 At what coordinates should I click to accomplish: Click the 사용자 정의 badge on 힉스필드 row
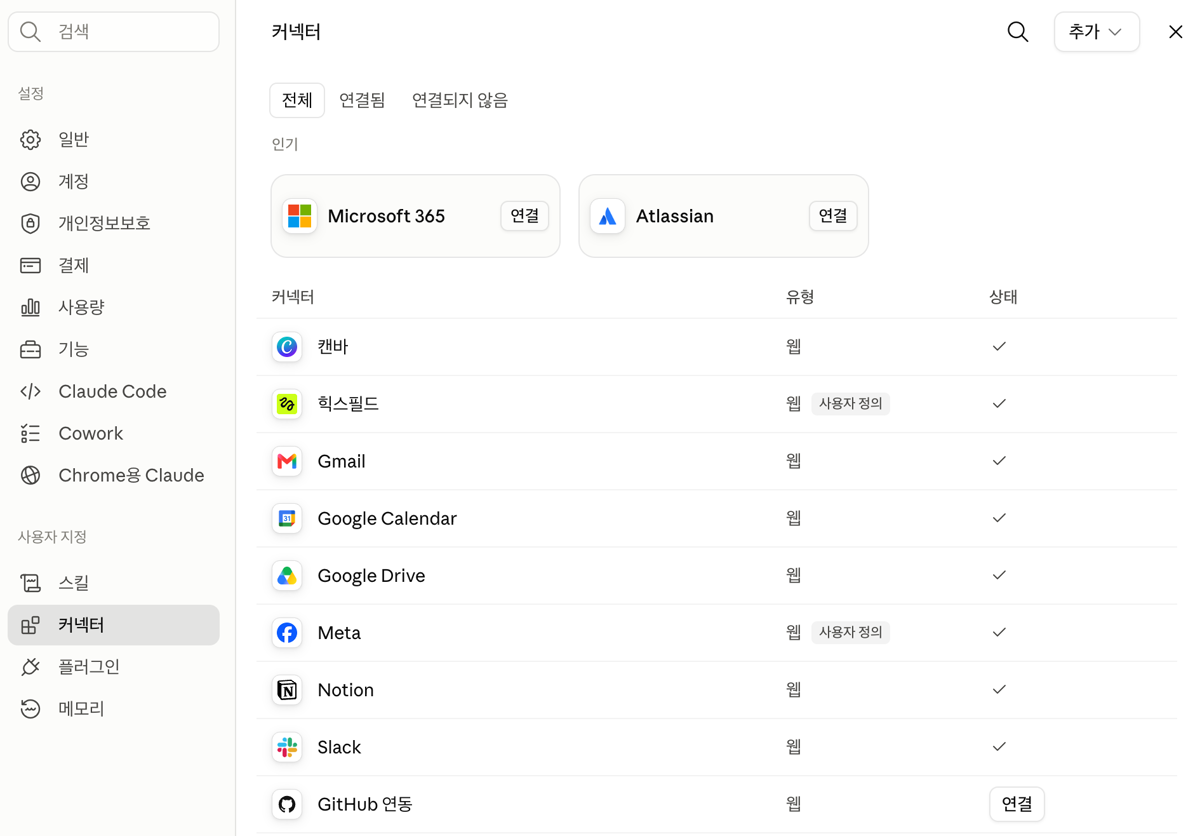click(x=850, y=404)
